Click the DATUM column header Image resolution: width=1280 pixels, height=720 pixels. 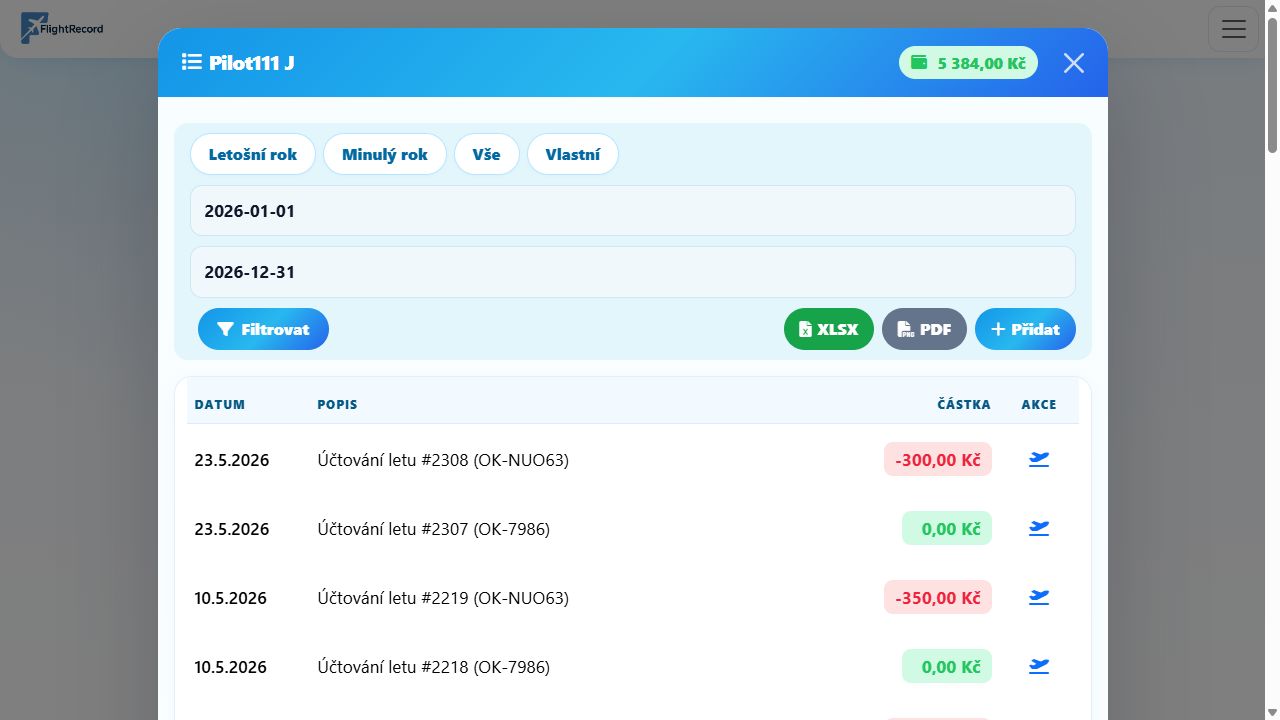(x=220, y=405)
